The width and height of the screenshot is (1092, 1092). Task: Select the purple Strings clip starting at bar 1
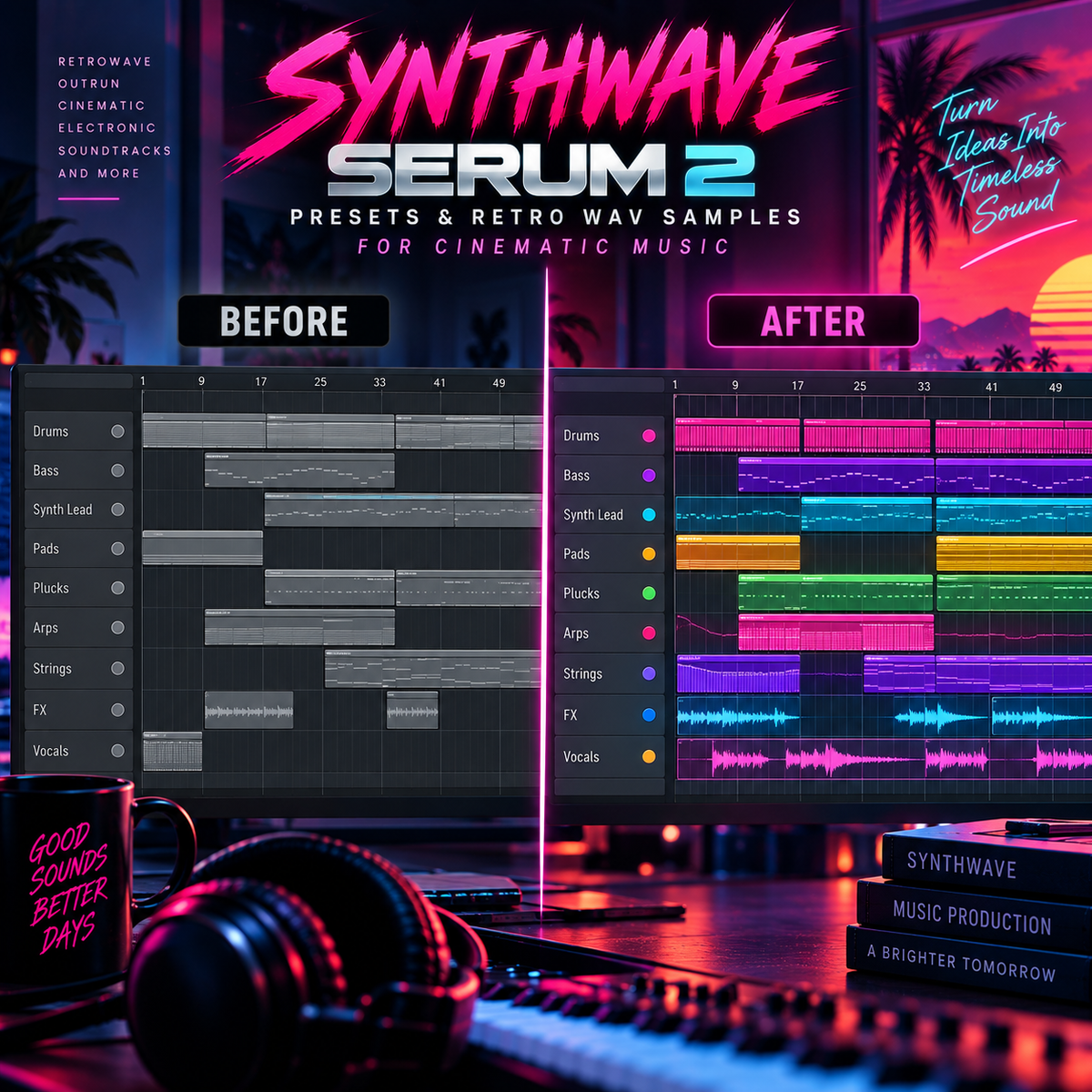click(x=738, y=673)
